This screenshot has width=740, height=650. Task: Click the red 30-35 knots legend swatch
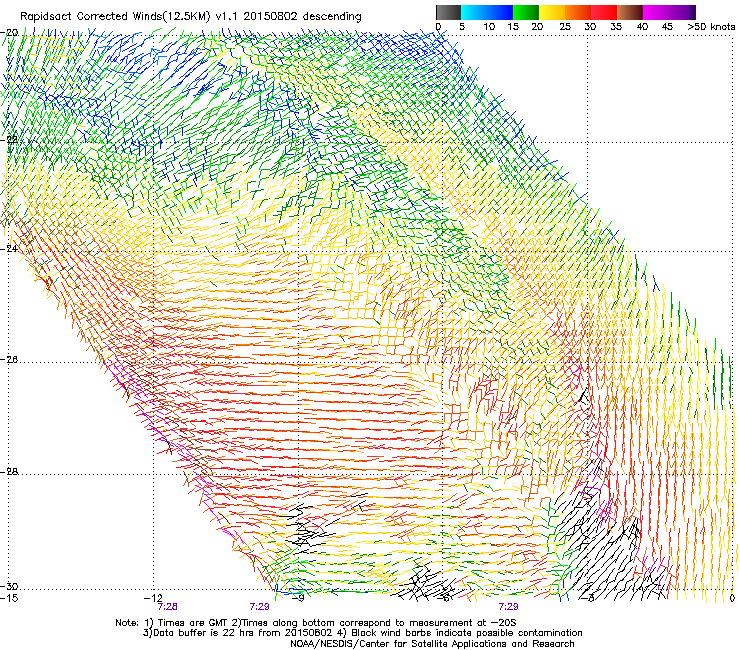click(x=604, y=12)
